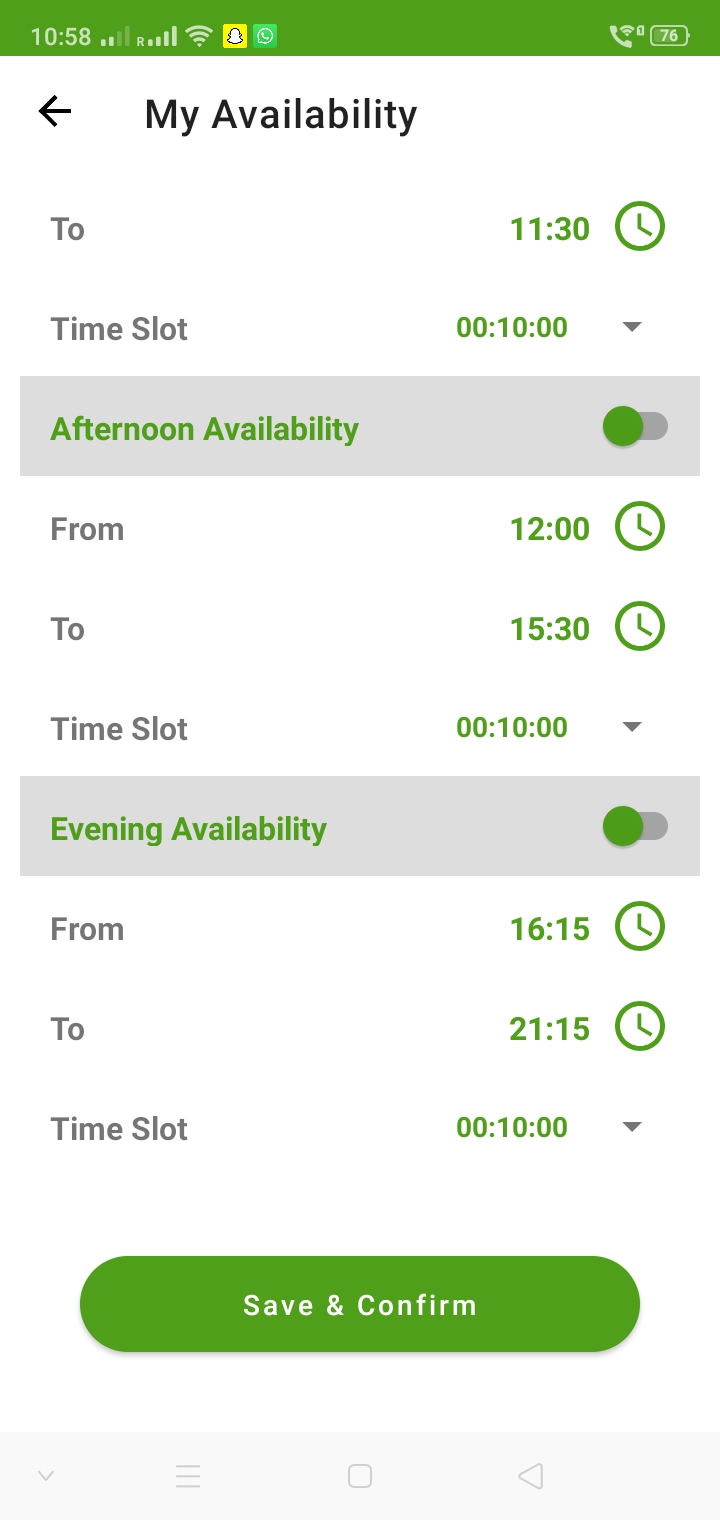Screen dimensions: 720x1520
Task: Tap the Android back navigation triangle
Action: coord(531,1476)
